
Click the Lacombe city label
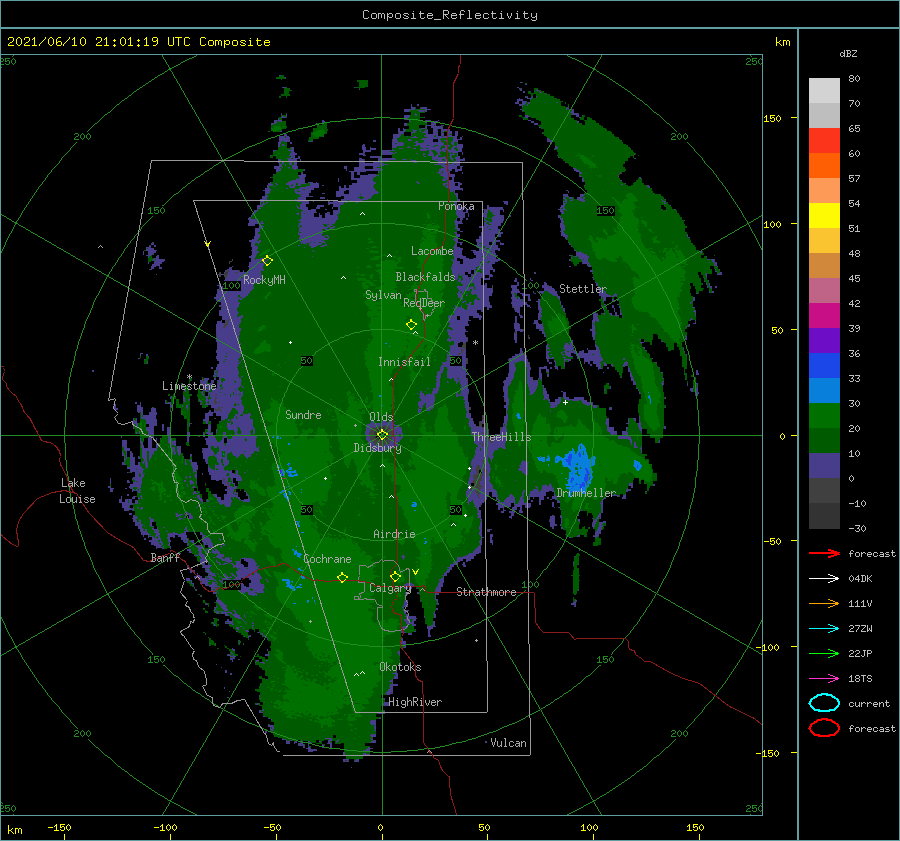(432, 251)
